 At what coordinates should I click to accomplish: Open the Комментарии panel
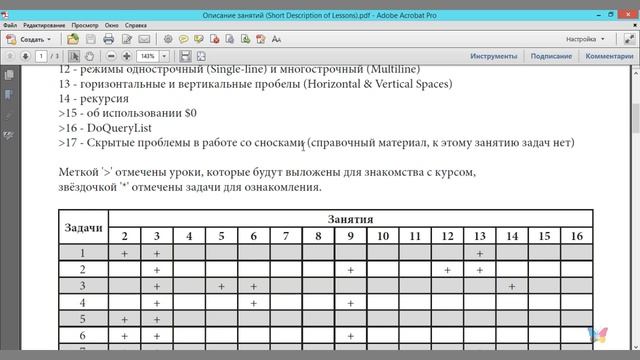click(x=609, y=56)
